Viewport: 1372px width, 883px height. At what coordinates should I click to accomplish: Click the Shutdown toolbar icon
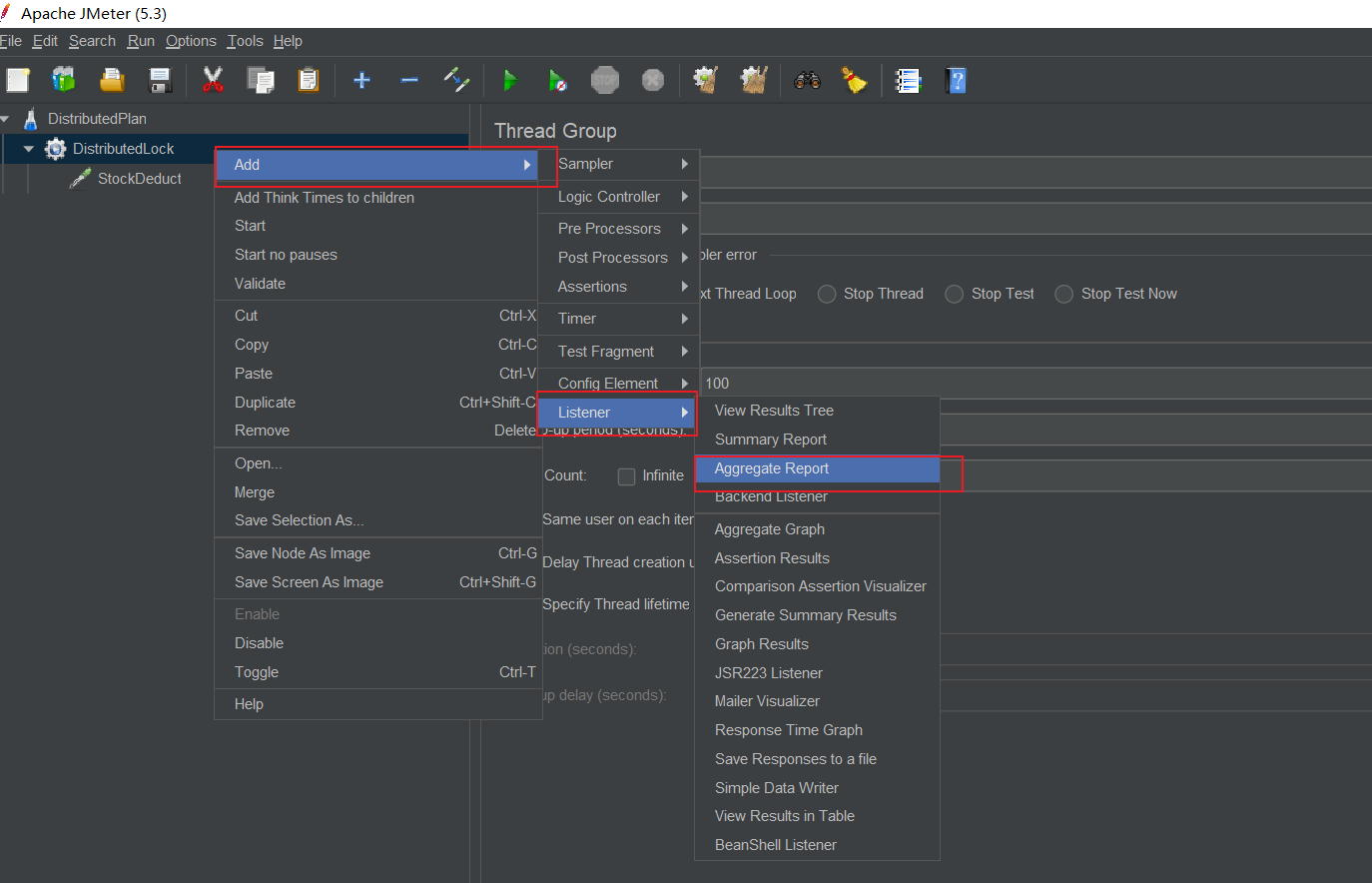(x=653, y=80)
